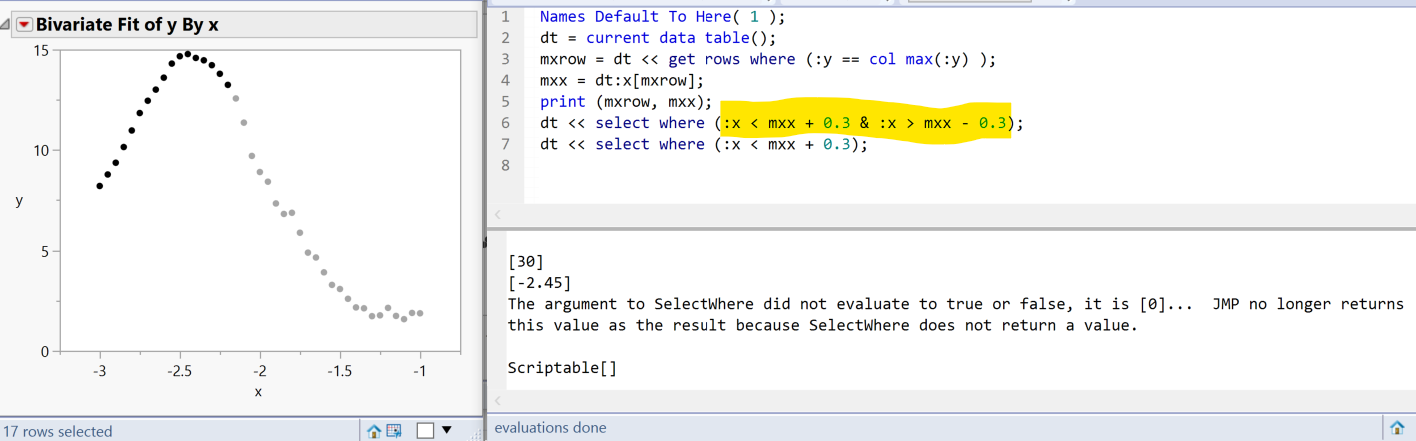Click script line 'print (mxrow, mxx);'

point(626,102)
